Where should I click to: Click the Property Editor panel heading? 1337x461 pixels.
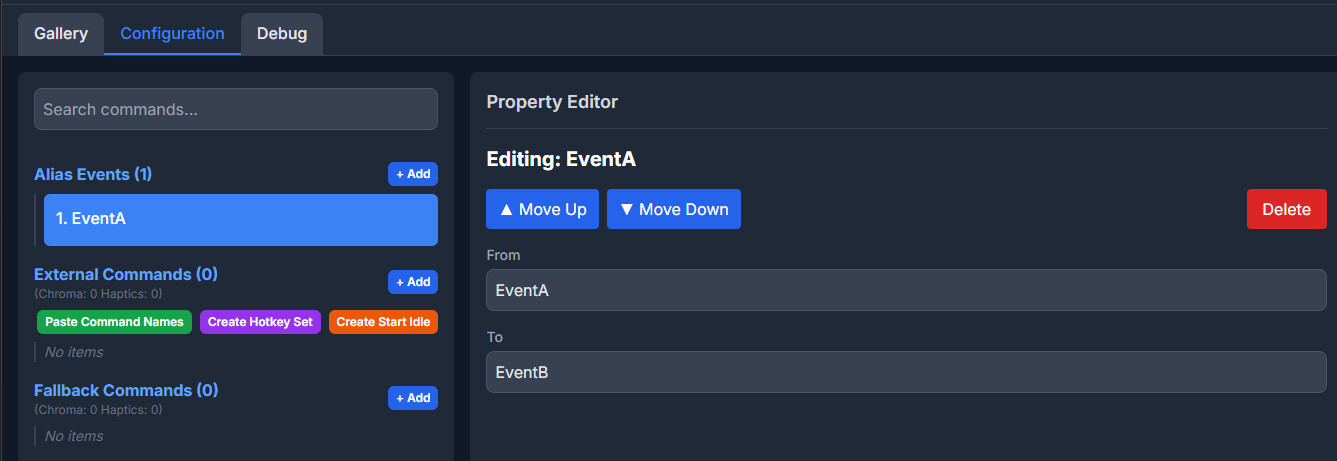pyautogui.click(x=552, y=102)
